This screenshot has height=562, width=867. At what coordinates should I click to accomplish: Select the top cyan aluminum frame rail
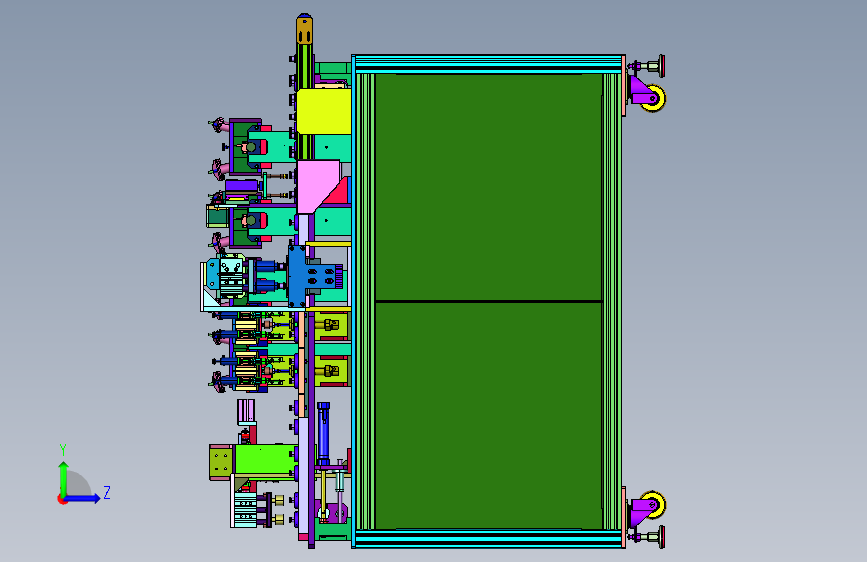point(488,64)
